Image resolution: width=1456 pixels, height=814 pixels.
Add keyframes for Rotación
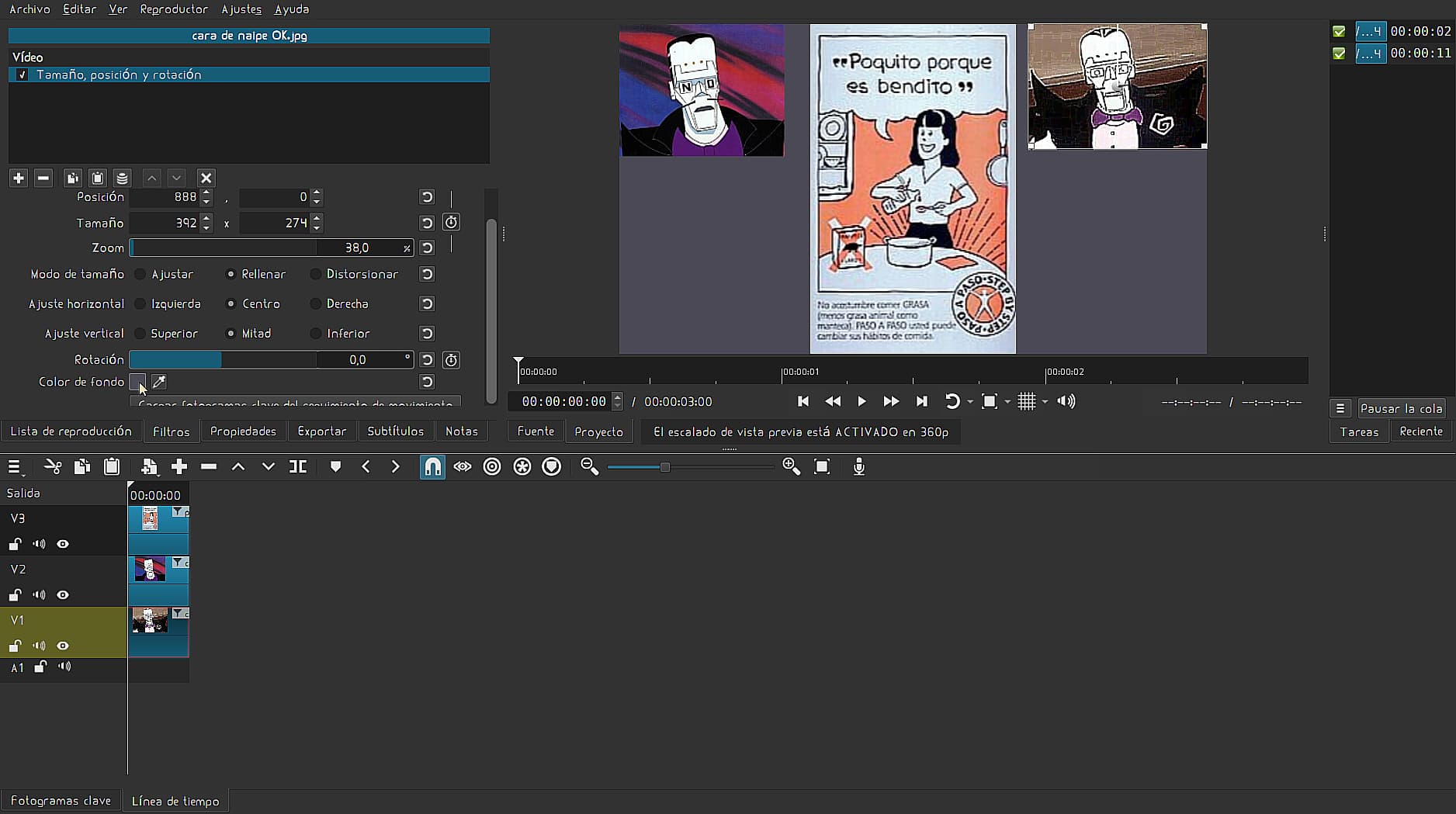tap(451, 360)
